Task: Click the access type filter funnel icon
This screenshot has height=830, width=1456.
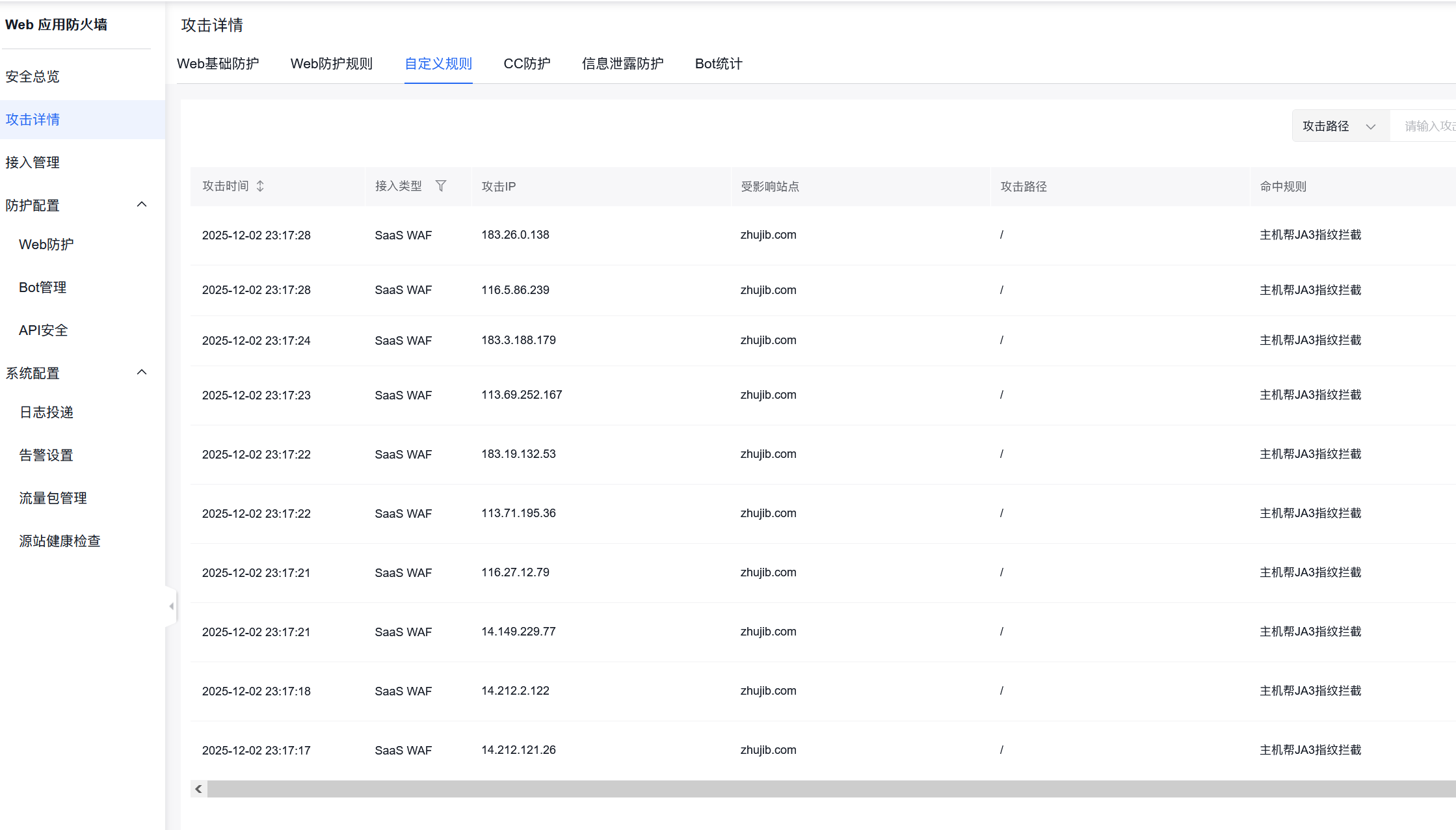Action: click(x=441, y=186)
